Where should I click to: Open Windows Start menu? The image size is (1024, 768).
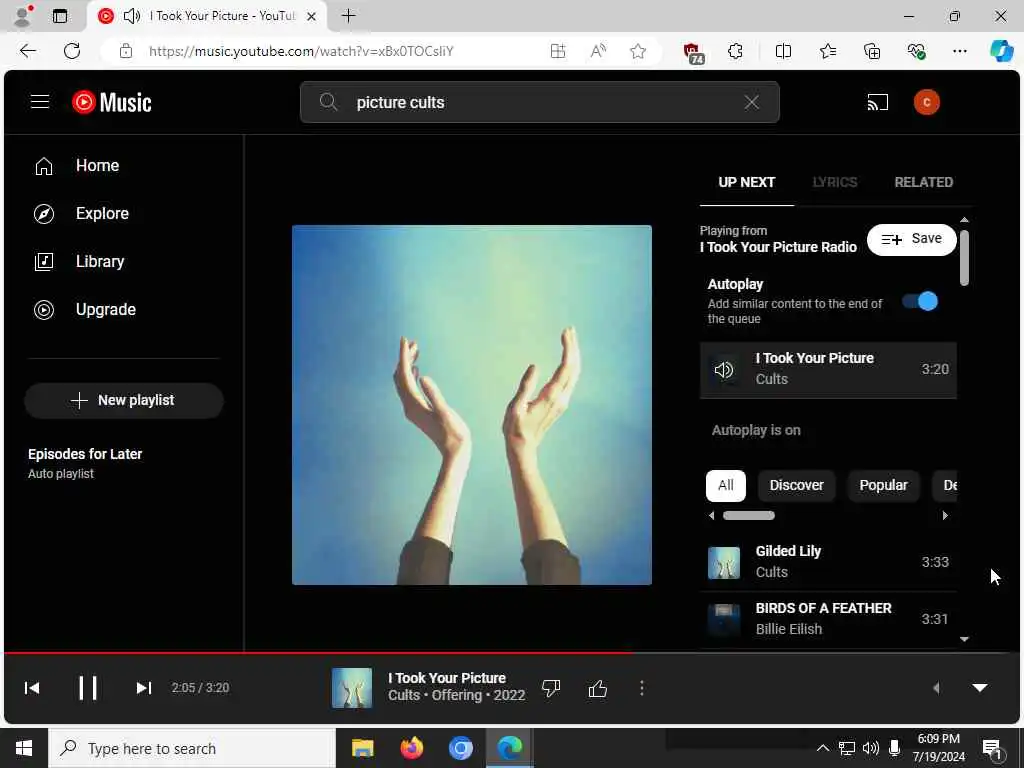coord(24,748)
